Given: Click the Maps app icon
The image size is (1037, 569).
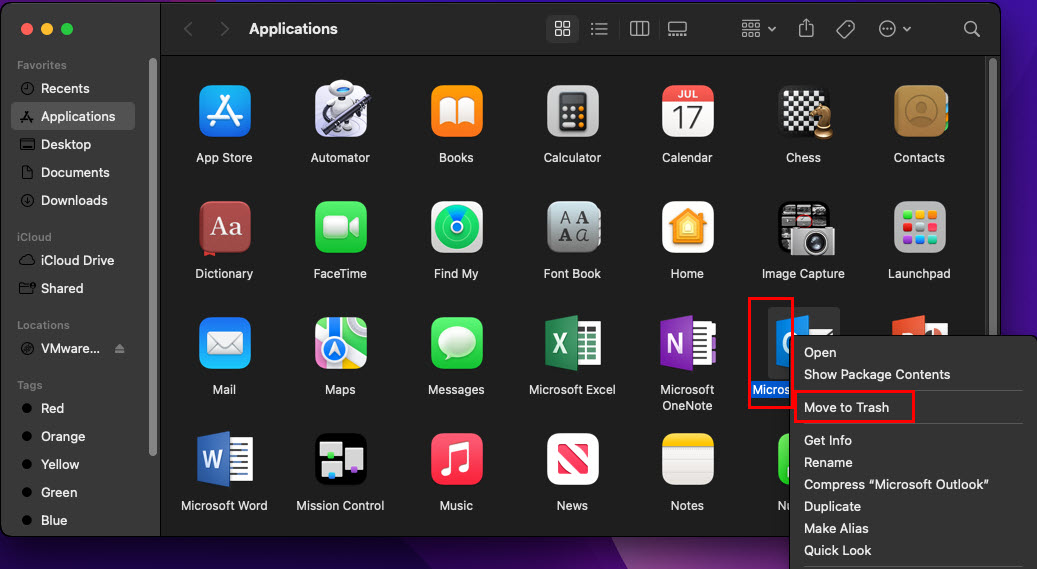Looking at the screenshot, I should coord(340,343).
